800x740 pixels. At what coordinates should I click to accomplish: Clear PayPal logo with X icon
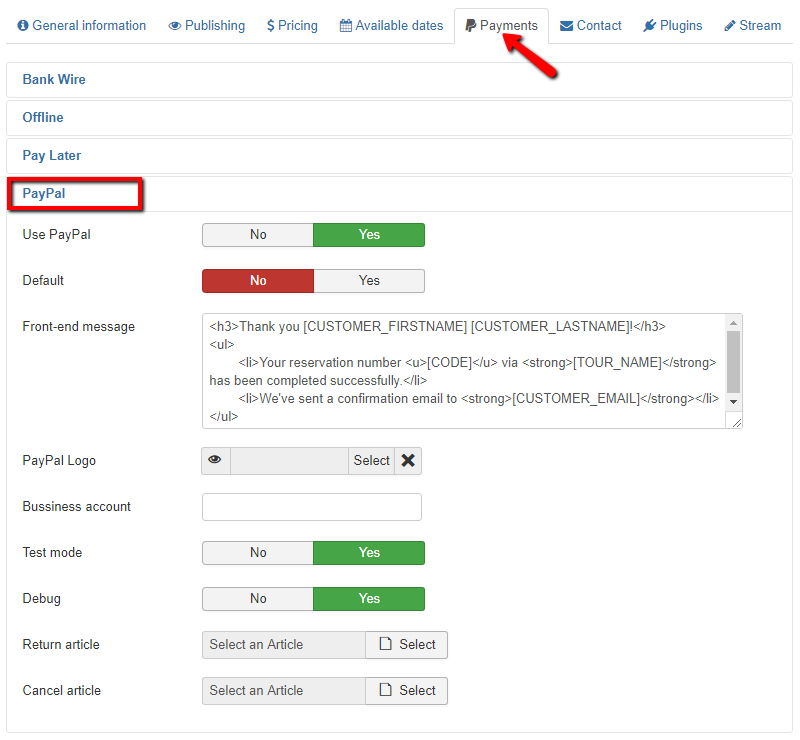(x=408, y=461)
